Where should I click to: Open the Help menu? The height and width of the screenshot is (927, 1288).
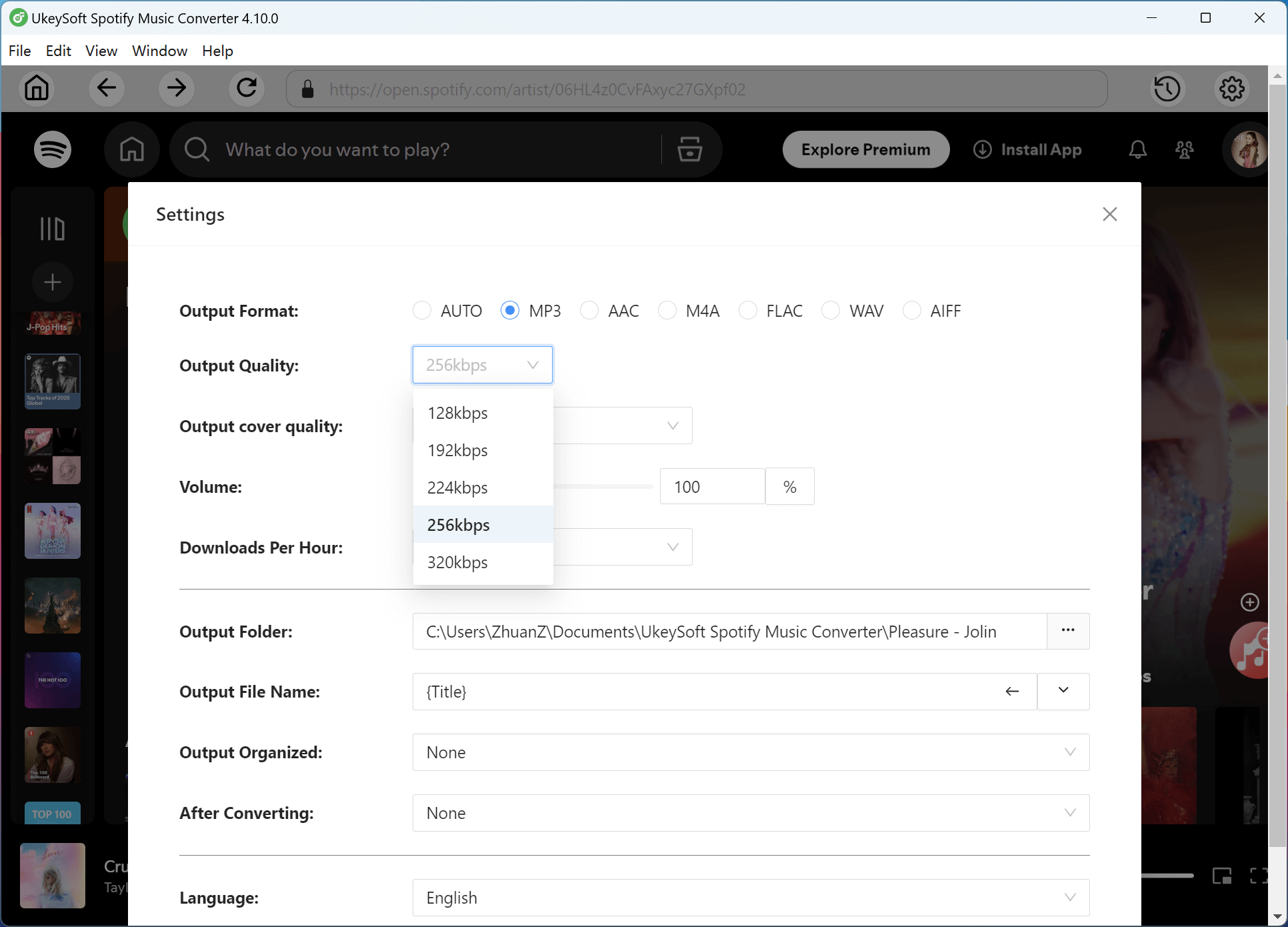pos(217,51)
